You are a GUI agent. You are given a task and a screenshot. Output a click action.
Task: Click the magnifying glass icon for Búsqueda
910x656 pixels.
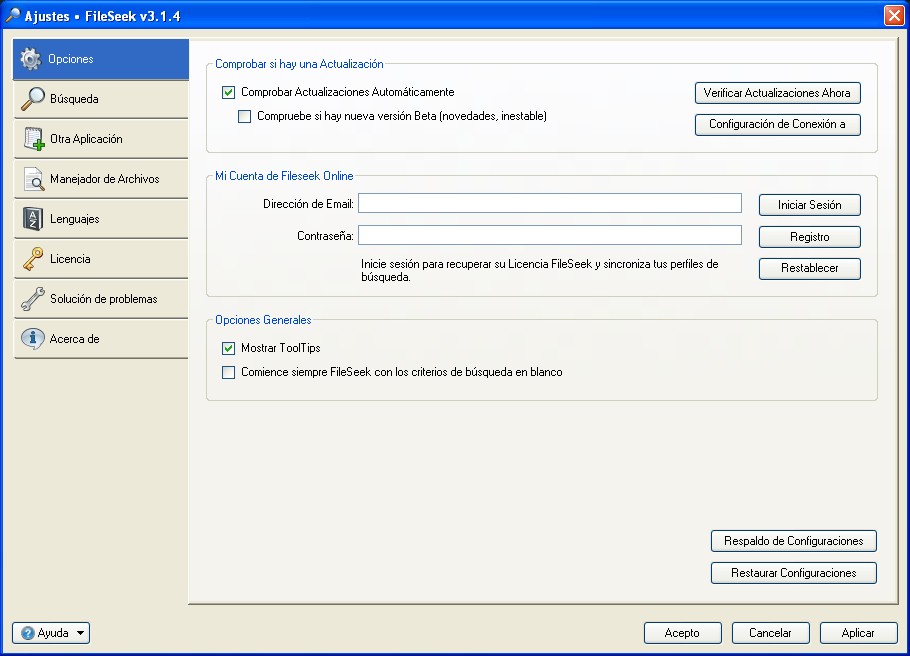tap(32, 99)
